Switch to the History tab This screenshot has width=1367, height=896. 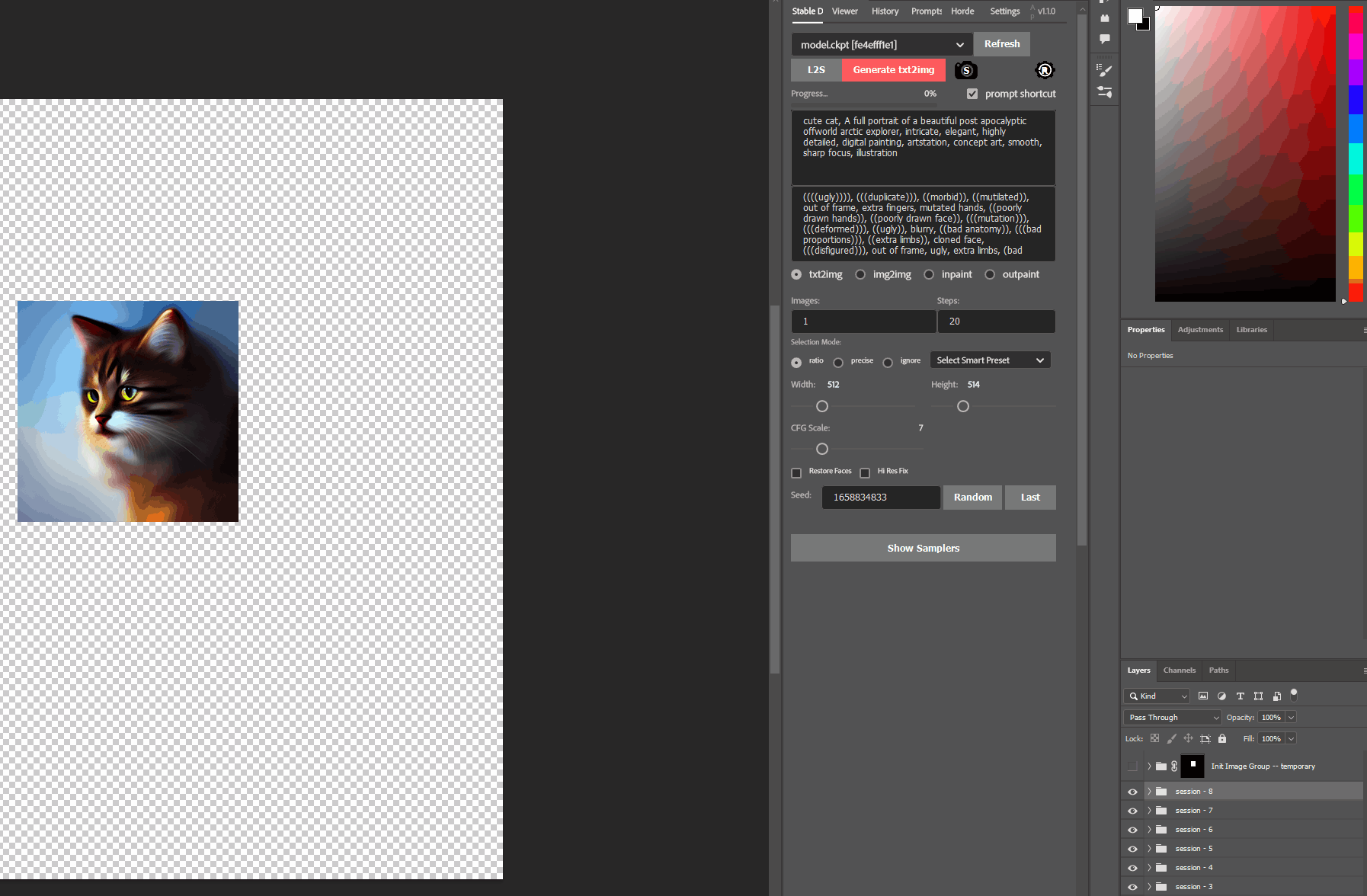(x=885, y=11)
